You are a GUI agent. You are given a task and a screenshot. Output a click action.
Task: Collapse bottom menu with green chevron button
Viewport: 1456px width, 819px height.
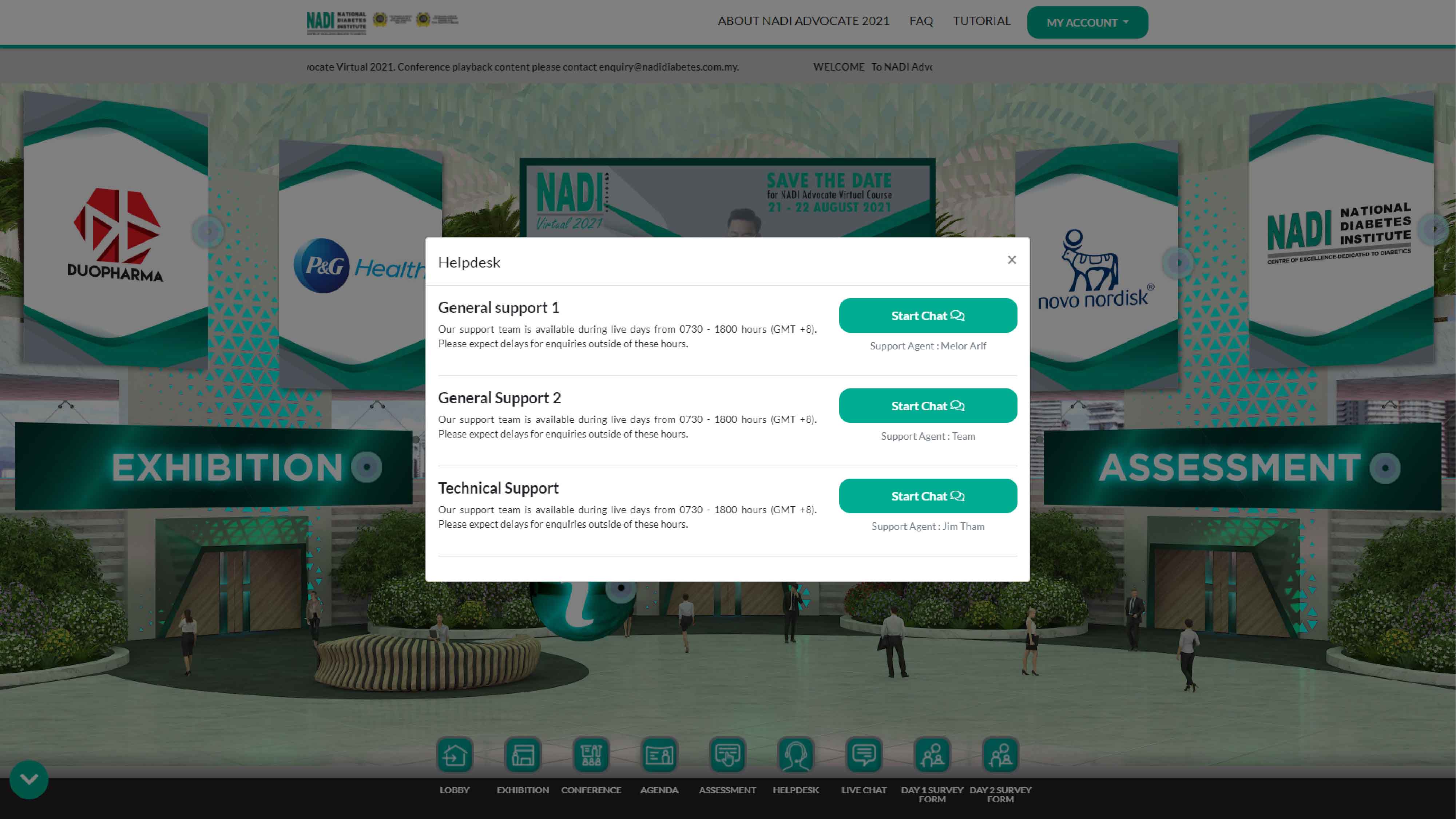(29, 779)
